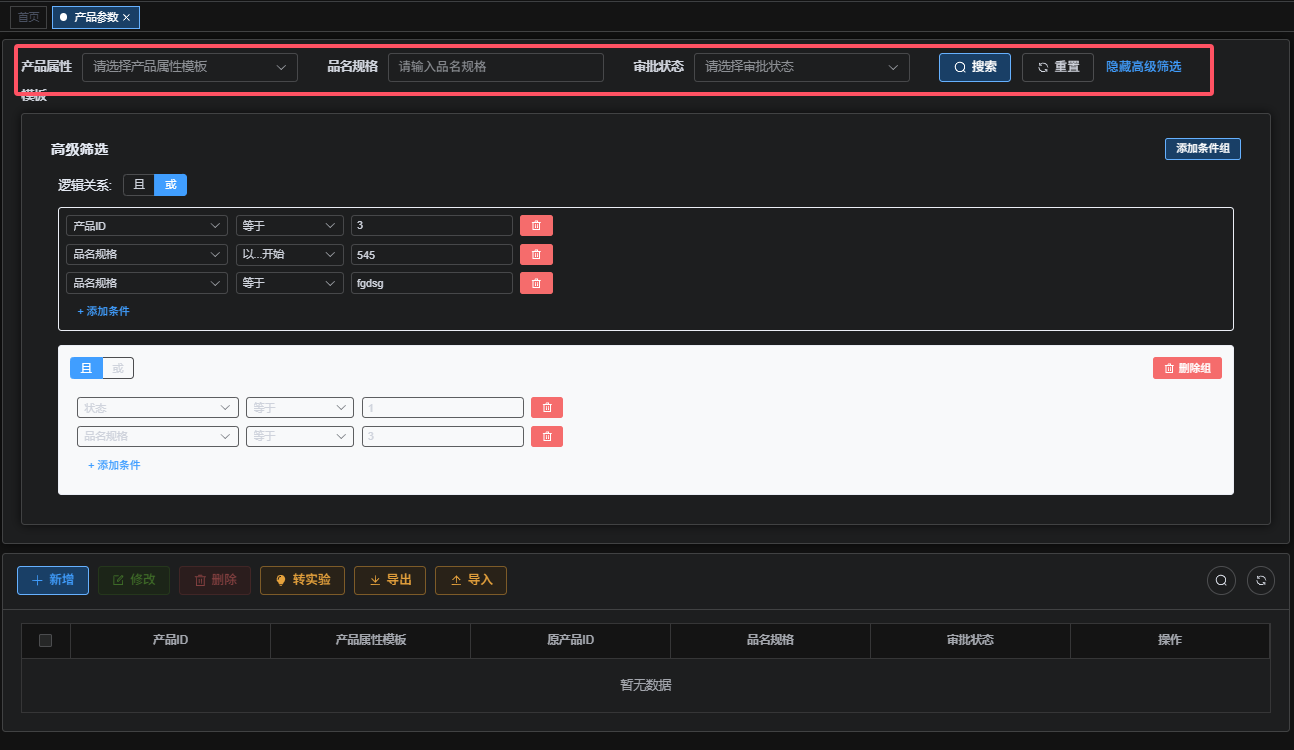This screenshot has width=1294, height=750.
Task: Open the 品名规格 field dropdown in second group
Action: click(158, 436)
